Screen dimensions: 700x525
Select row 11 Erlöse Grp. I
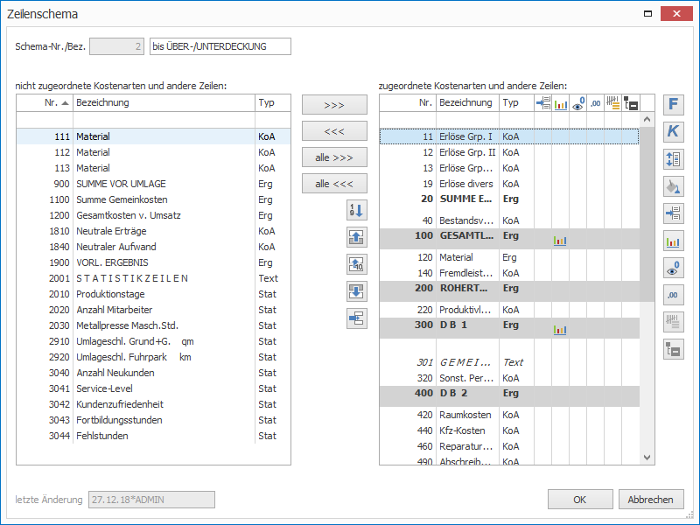[x=509, y=137]
